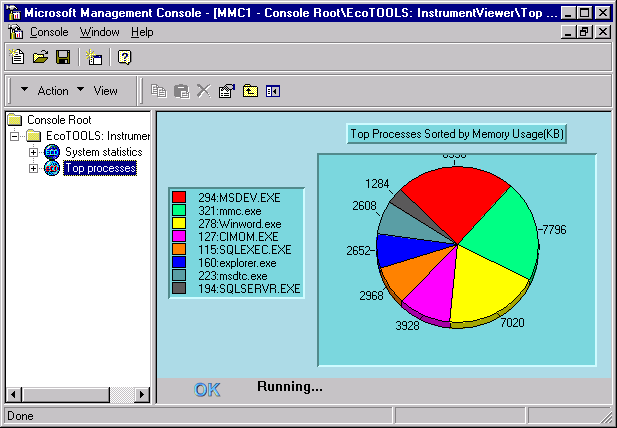Collapse the EcoTOOLS InstrumentViewer node
Screen dimensions: 617x428
click(15, 136)
